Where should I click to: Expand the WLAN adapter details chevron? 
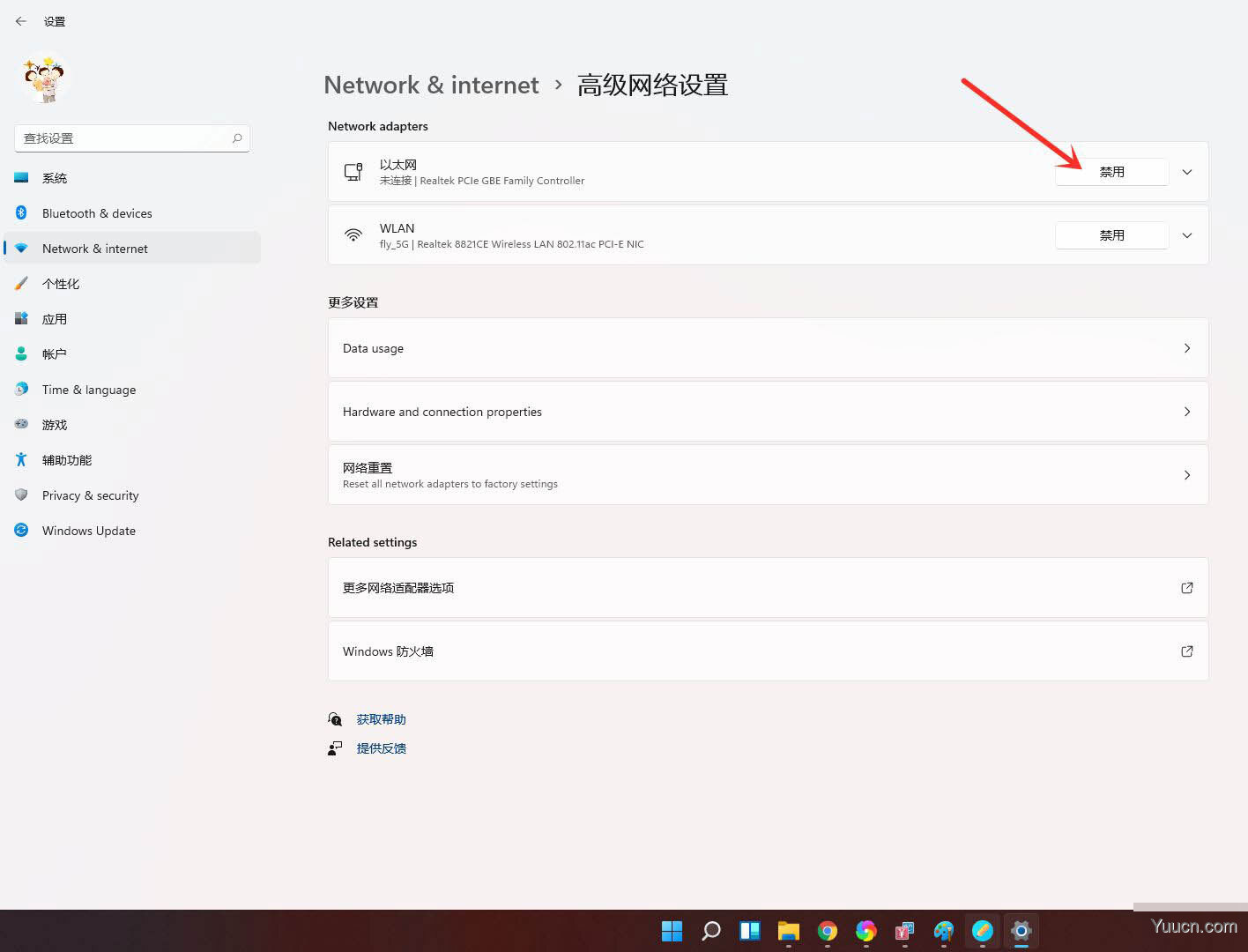click(x=1187, y=235)
